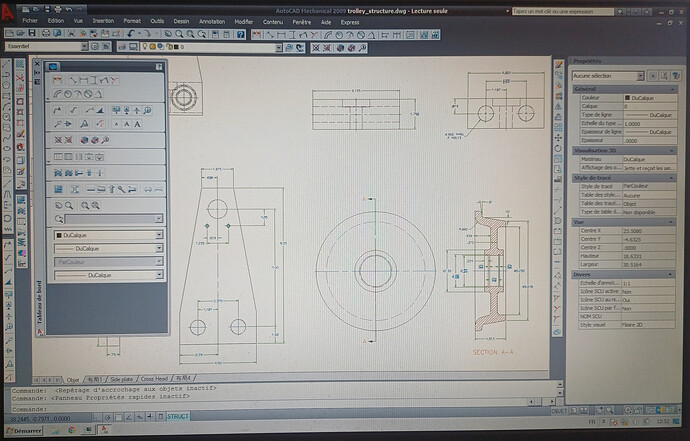Click the Couleur DuCalque black swatch in Propriétés
Screen dimensions: 690x441
(x=628, y=98)
